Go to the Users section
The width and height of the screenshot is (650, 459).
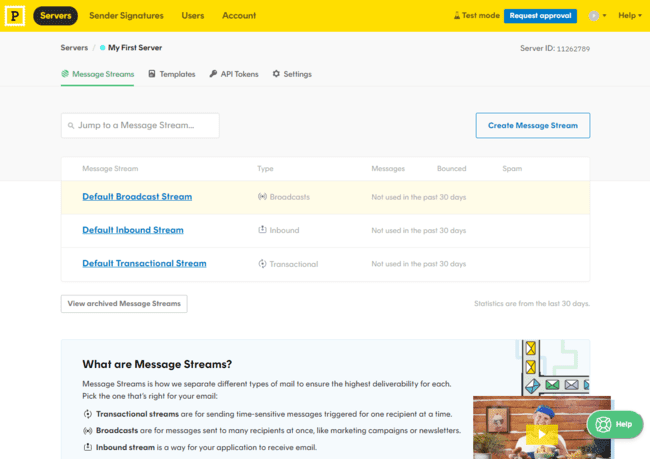[x=193, y=16]
